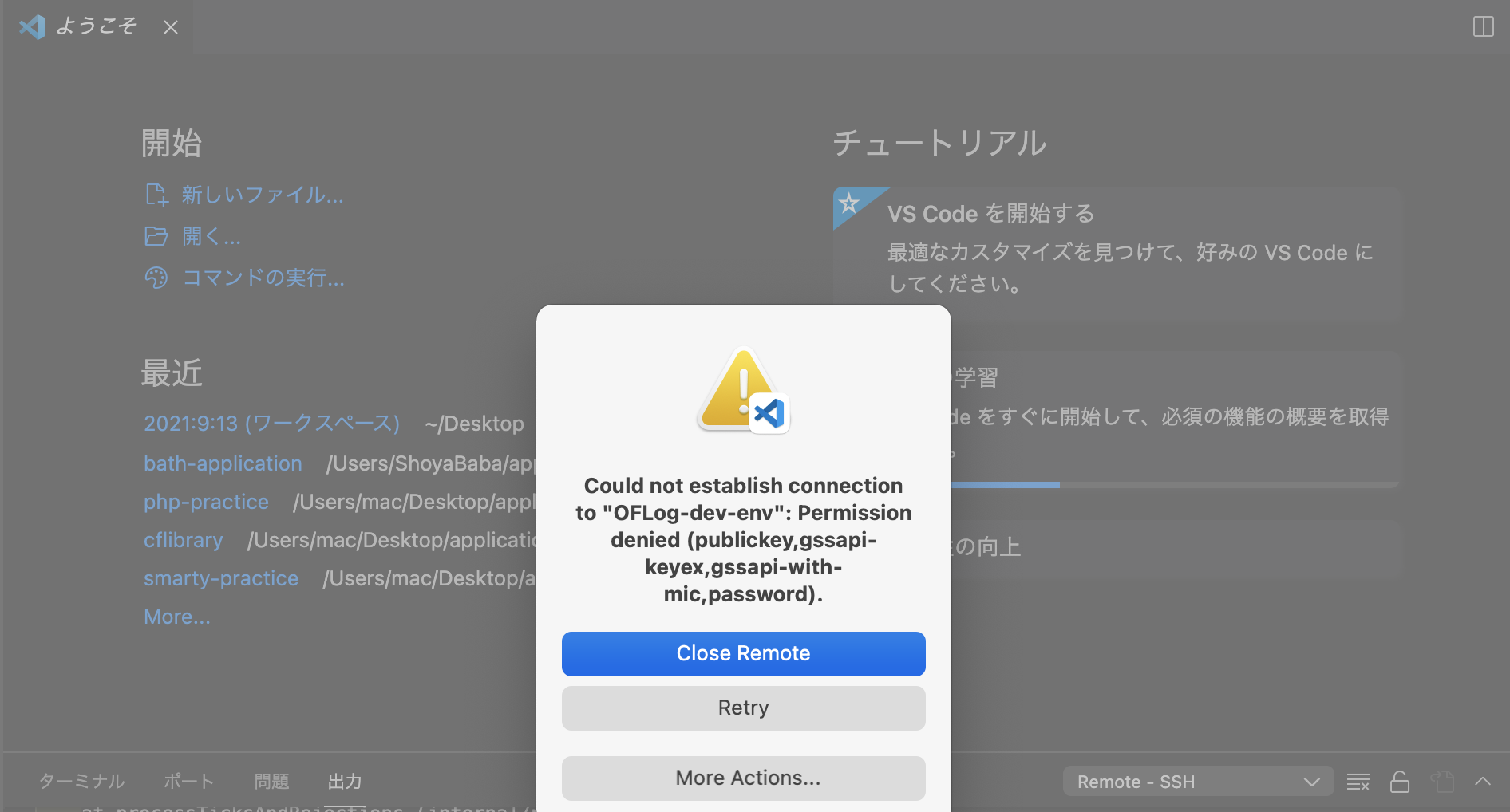The height and width of the screenshot is (812, 1510).
Task: Click the Run Command icon beside コマンドの実行
Action: (156, 278)
